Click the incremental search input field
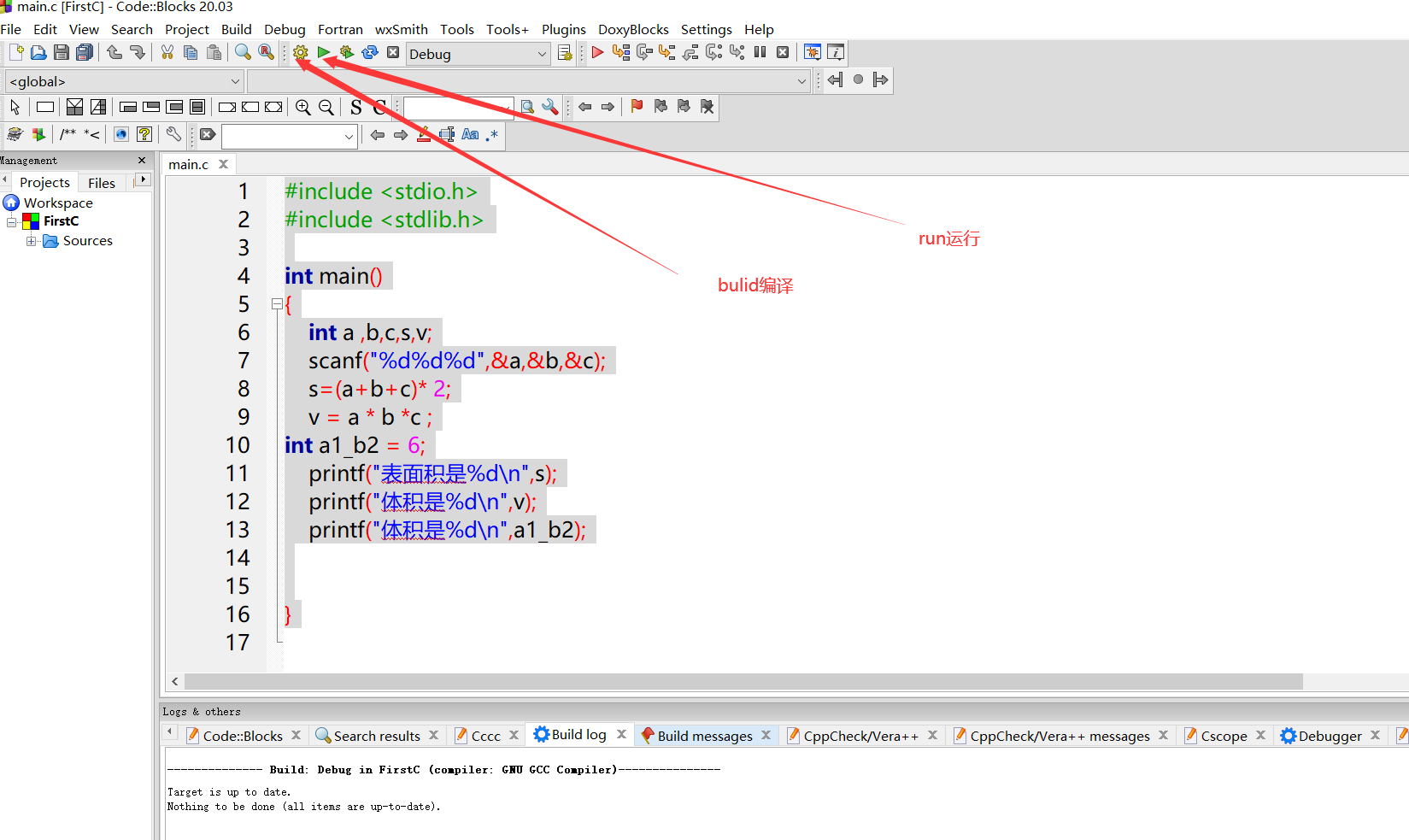Viewport: 1409px width, 840px height. pyautogui.click(x=282, y=136)
